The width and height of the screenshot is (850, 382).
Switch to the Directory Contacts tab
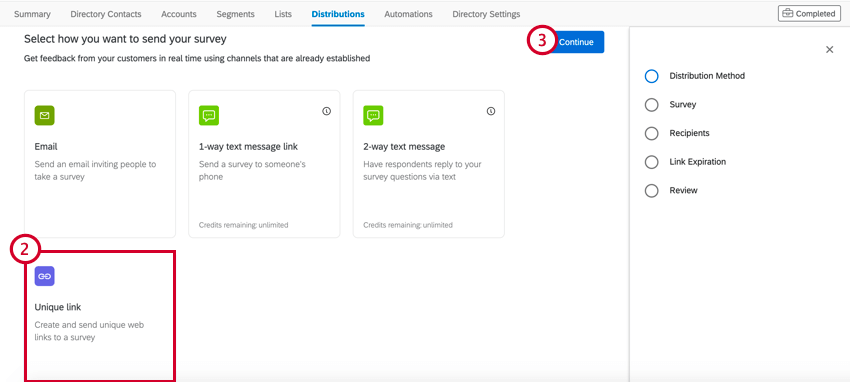(106, 14)
